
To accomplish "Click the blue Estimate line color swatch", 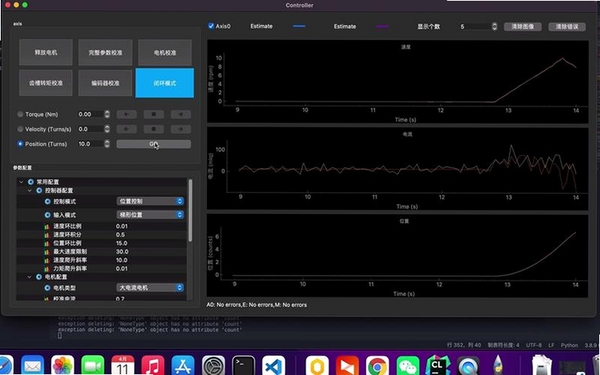I will tap(299, 26).
